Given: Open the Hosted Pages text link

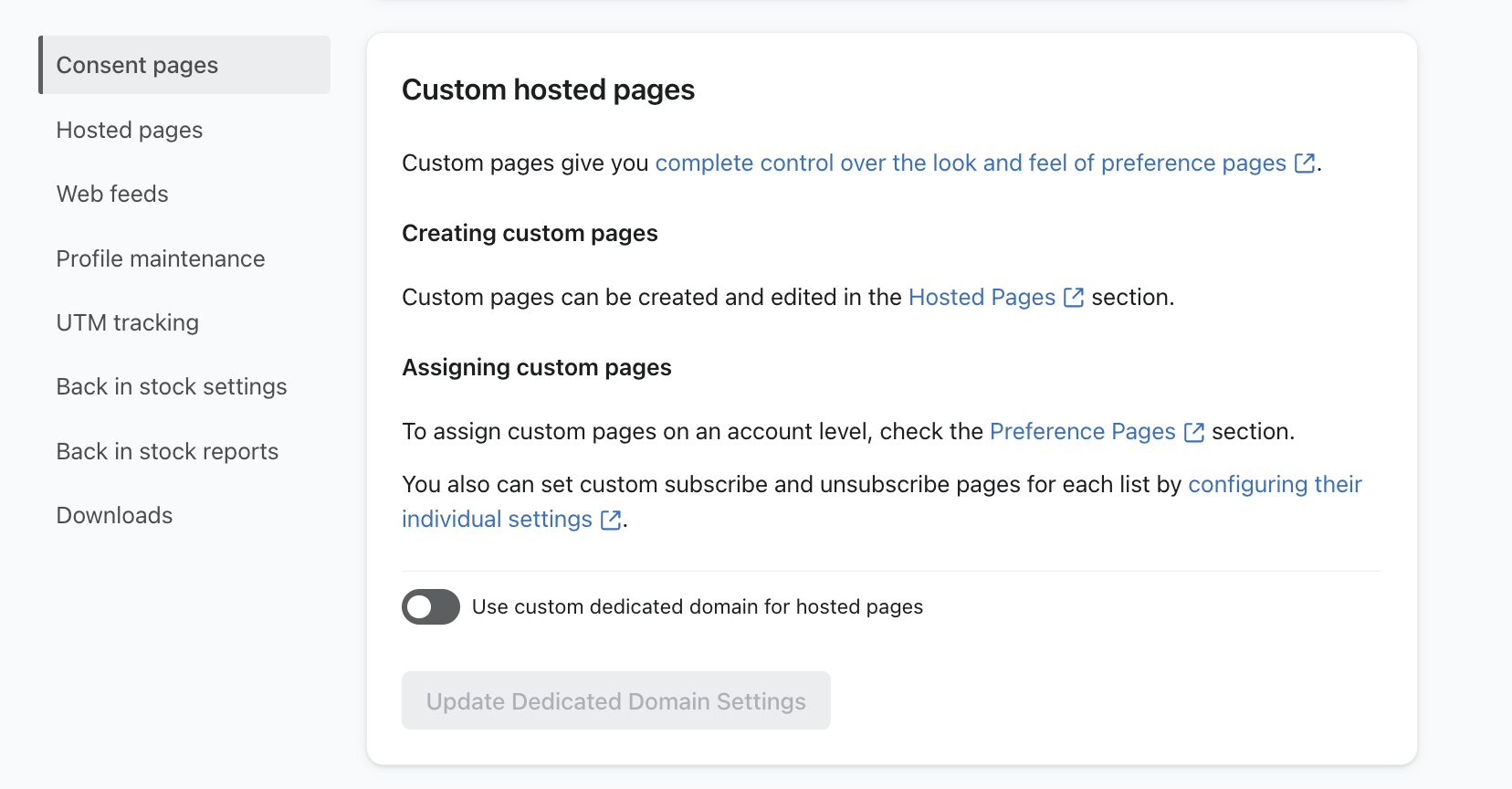Looking at the screenshot, I should click(982, 297).
